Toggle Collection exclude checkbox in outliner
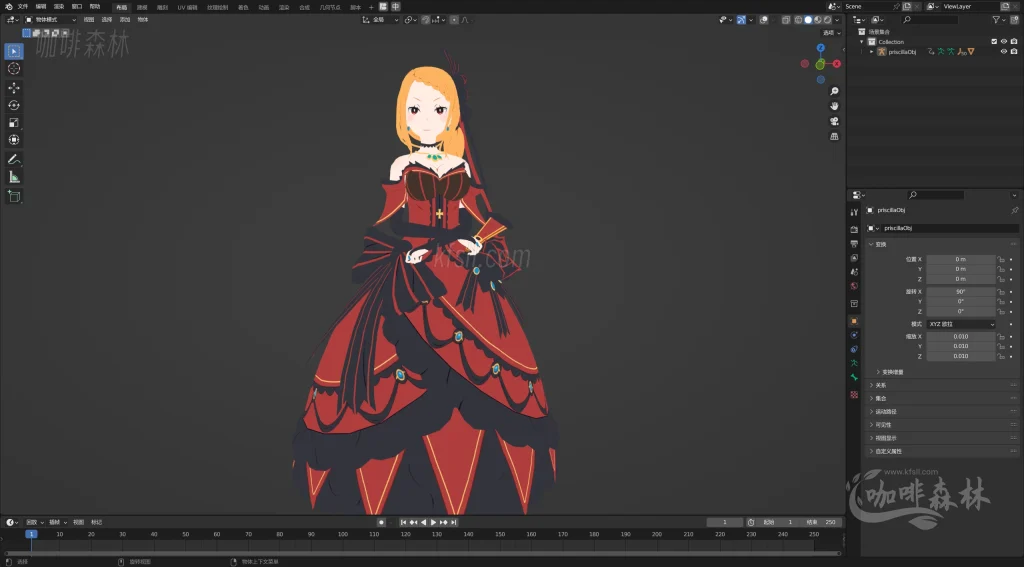 (994, 42)
